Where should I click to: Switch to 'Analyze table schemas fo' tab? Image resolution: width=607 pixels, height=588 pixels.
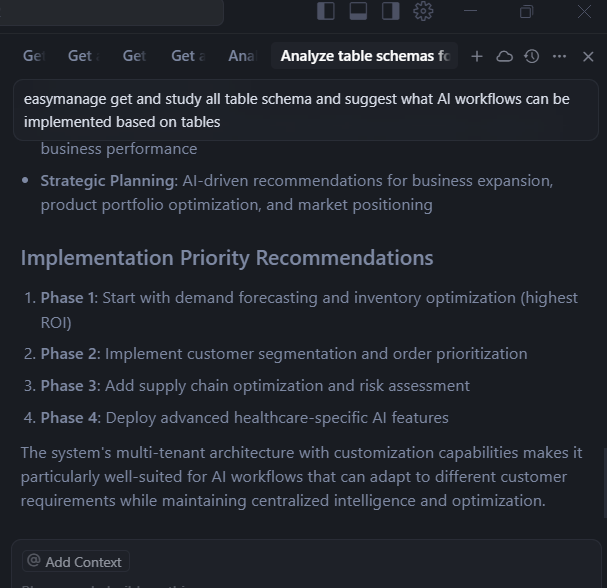(x=365, y=56)
